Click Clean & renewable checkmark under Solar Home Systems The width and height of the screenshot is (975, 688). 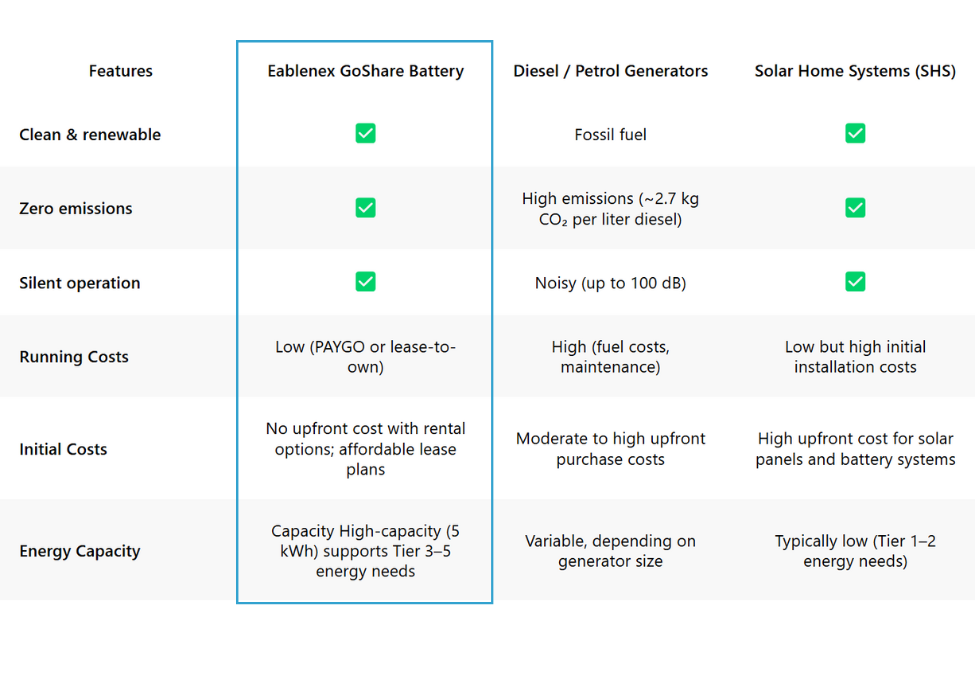[x=855, y=133]
